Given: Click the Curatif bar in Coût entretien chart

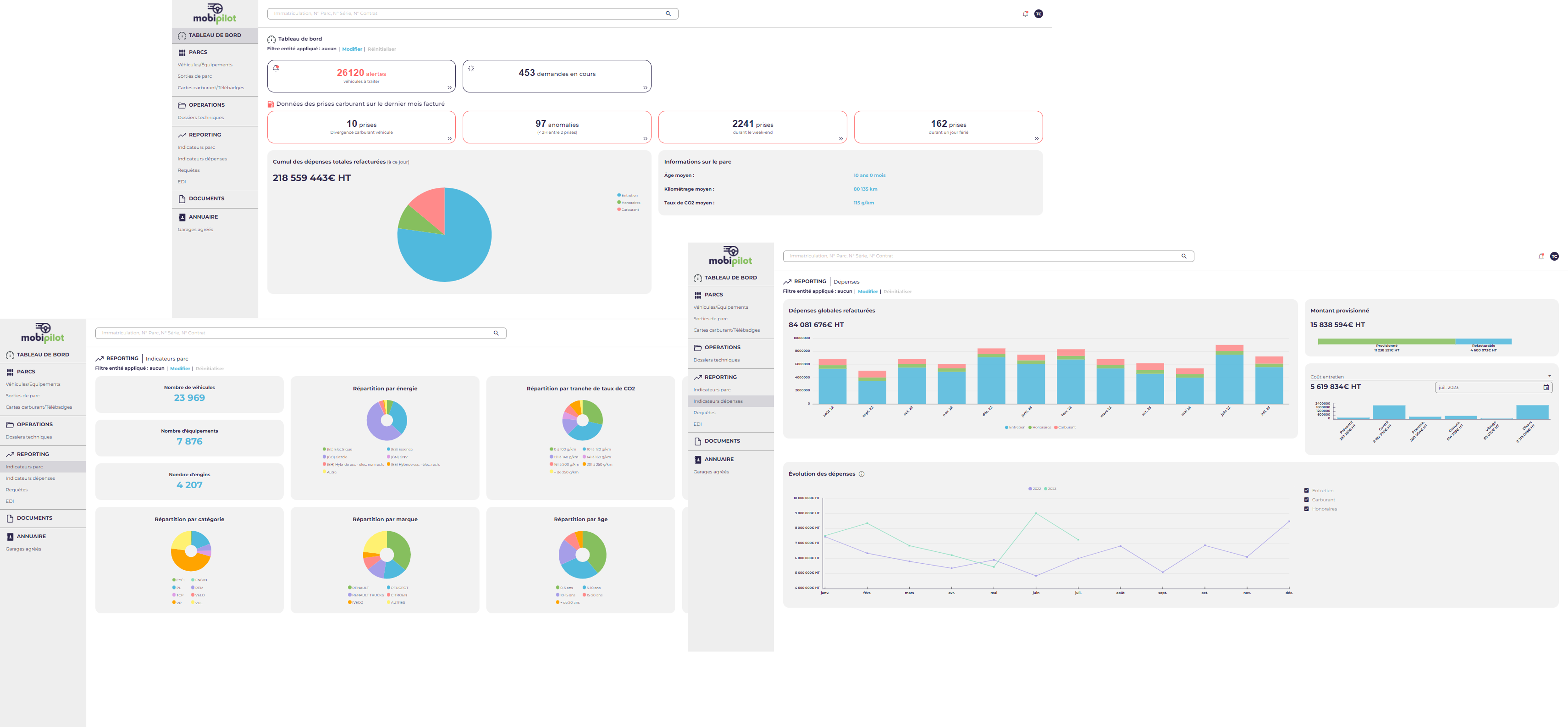Looking at the screenshot, I should pyautogui.click(x=1389, y=412).
